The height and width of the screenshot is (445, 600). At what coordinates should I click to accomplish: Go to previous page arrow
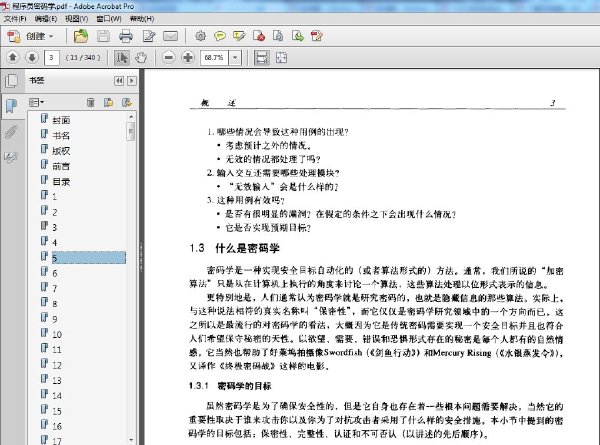coord(13,58)
